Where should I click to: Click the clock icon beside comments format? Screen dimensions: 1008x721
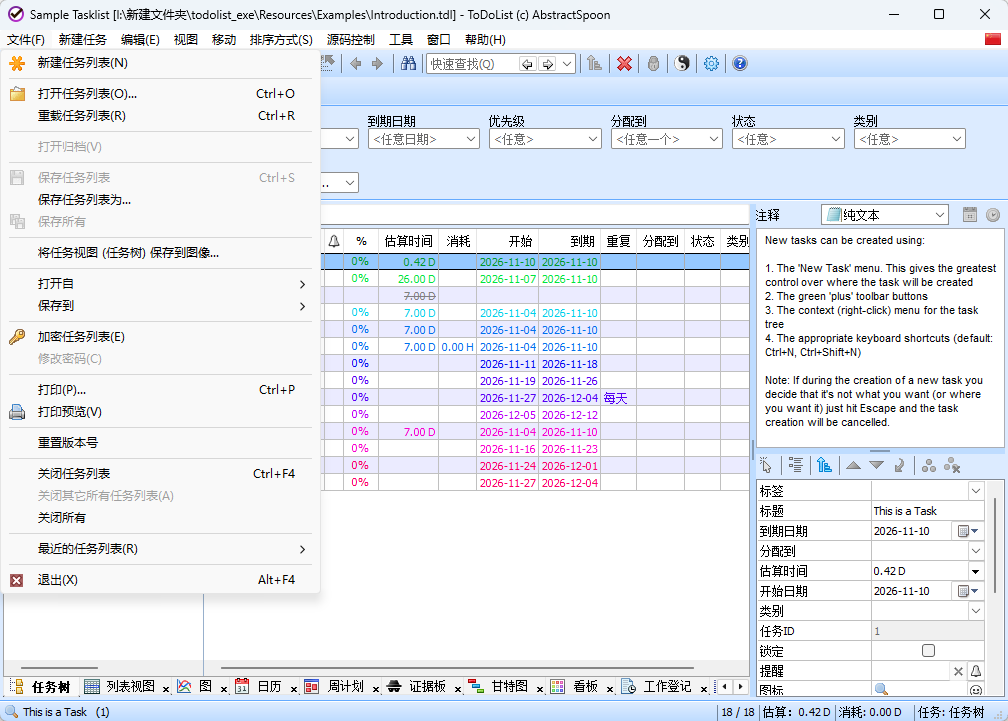tap(993, 215)
